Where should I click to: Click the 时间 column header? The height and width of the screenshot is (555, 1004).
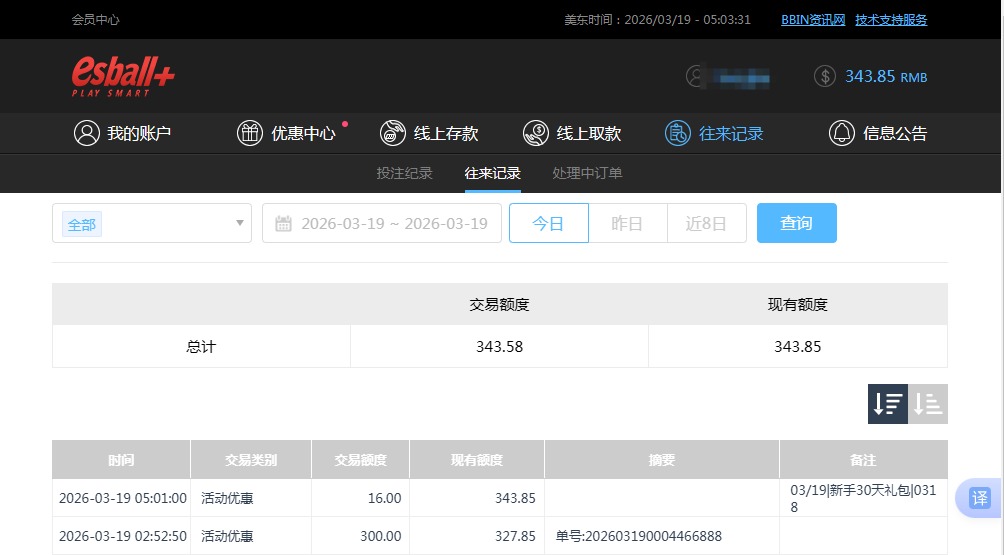click(x=121, y=460)
